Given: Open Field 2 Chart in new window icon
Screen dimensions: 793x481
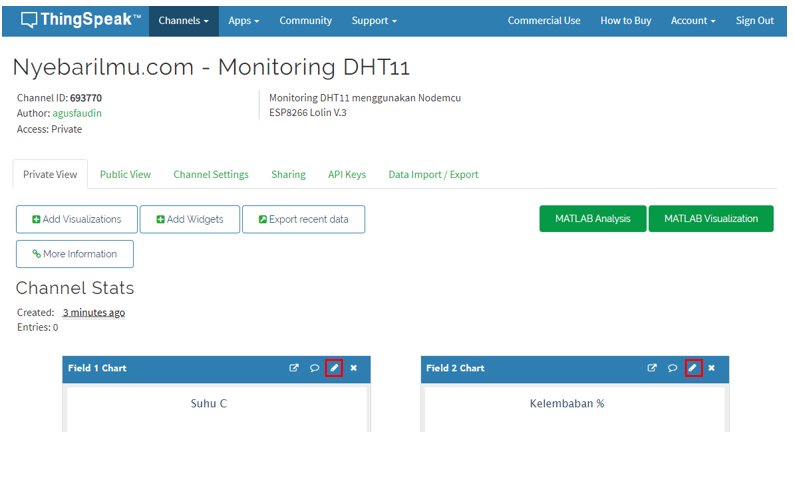Looking at the screenshot, I should click(652, 368).
